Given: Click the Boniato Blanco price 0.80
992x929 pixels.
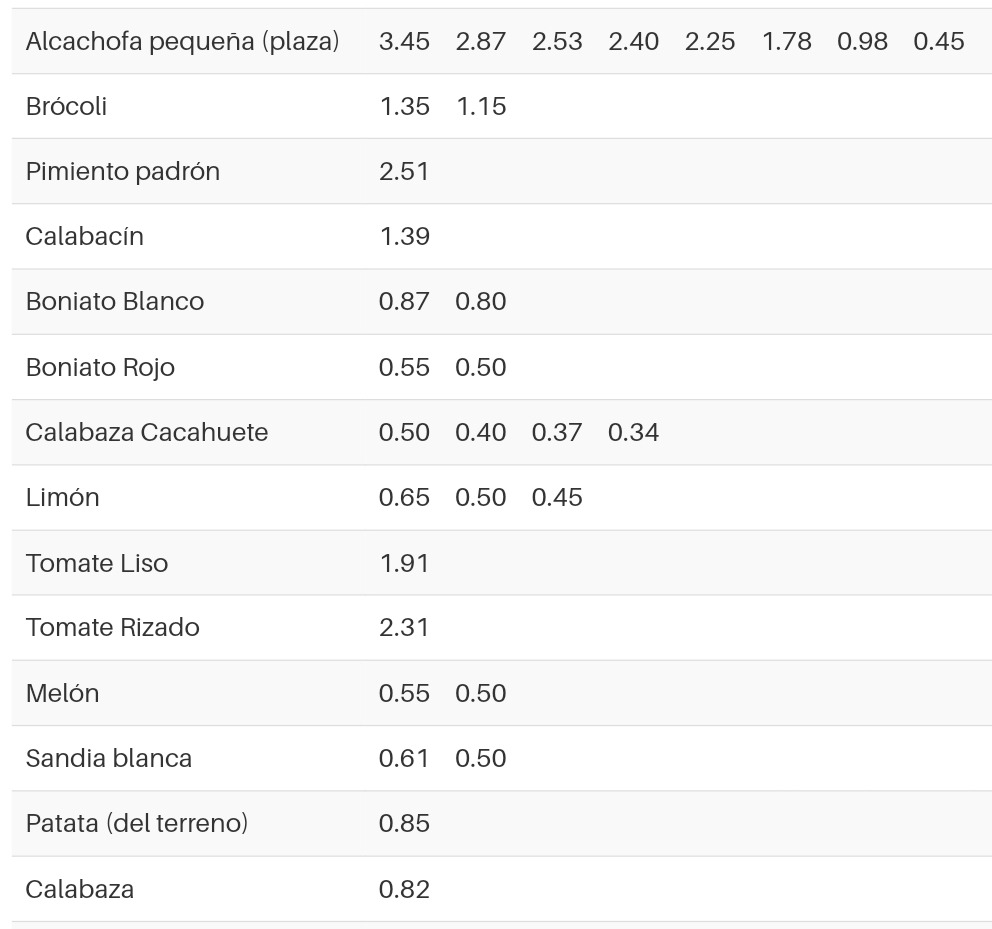Looking at the screenshot, I should (481, 302).
